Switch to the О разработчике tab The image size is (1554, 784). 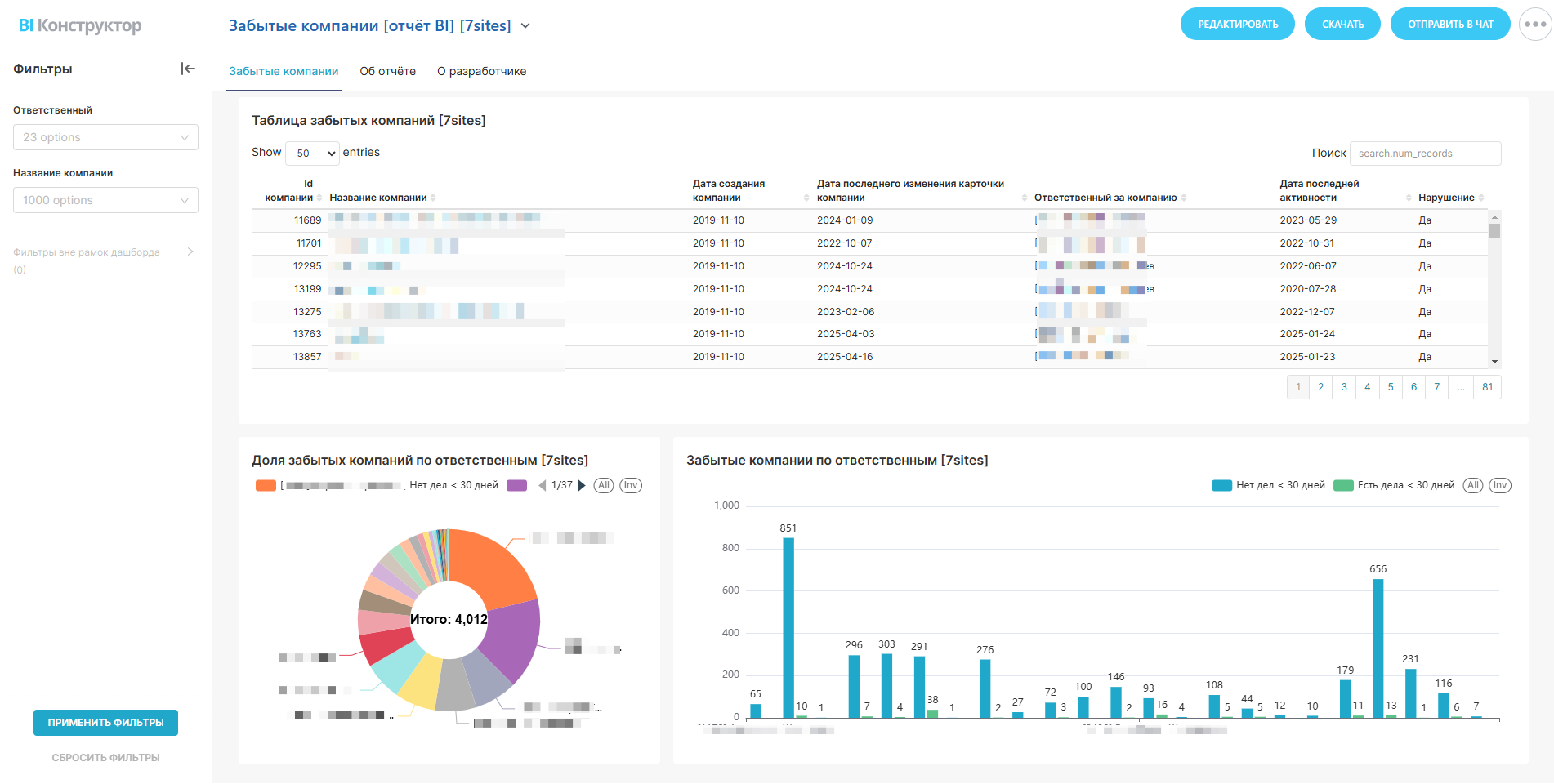point(481,71)
